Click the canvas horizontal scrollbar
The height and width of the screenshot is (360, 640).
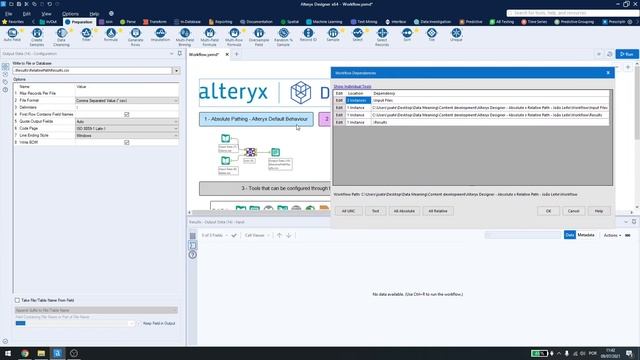[260, 212]
